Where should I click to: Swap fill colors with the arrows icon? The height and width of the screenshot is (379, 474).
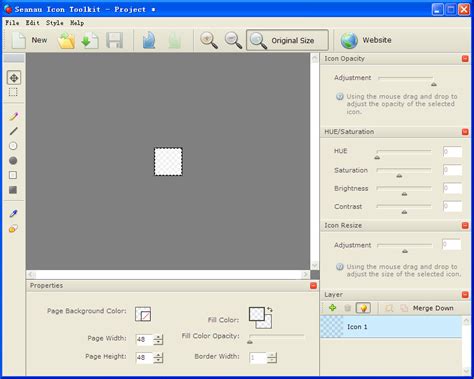point(270,310)
